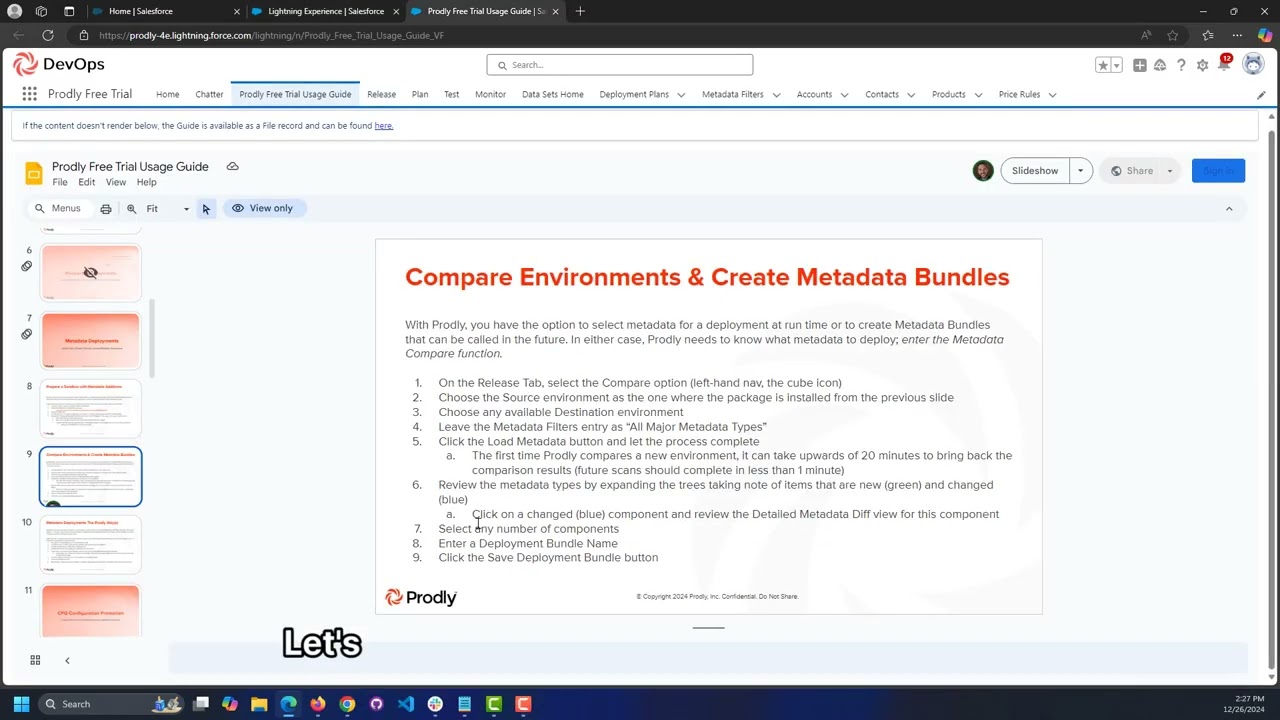Image resolution: width=1280 pixels, height=720 pixels.
Task: Collapse the filmstrip panel
Action: [67, 660]
